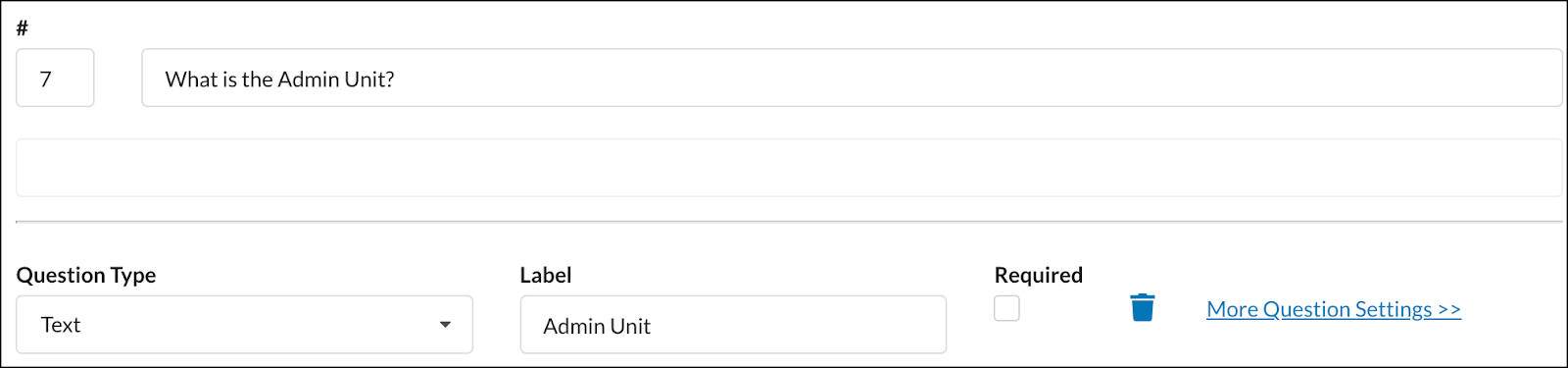Click the Question Type heading label
The height and width of the screenshot is (368, 1568).
point(86,276)
